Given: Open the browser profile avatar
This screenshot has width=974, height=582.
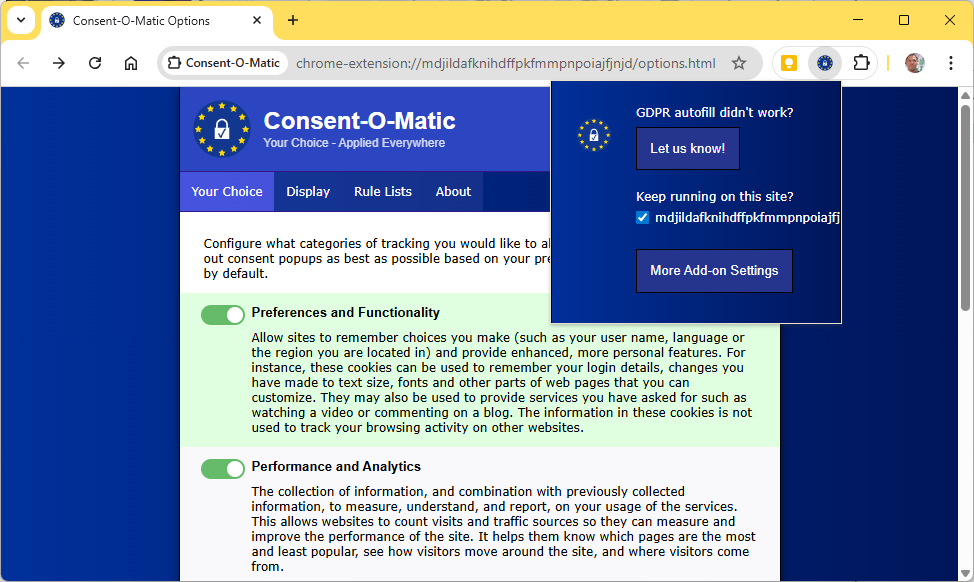Looking at the screenshot, I should click(913, 62).
